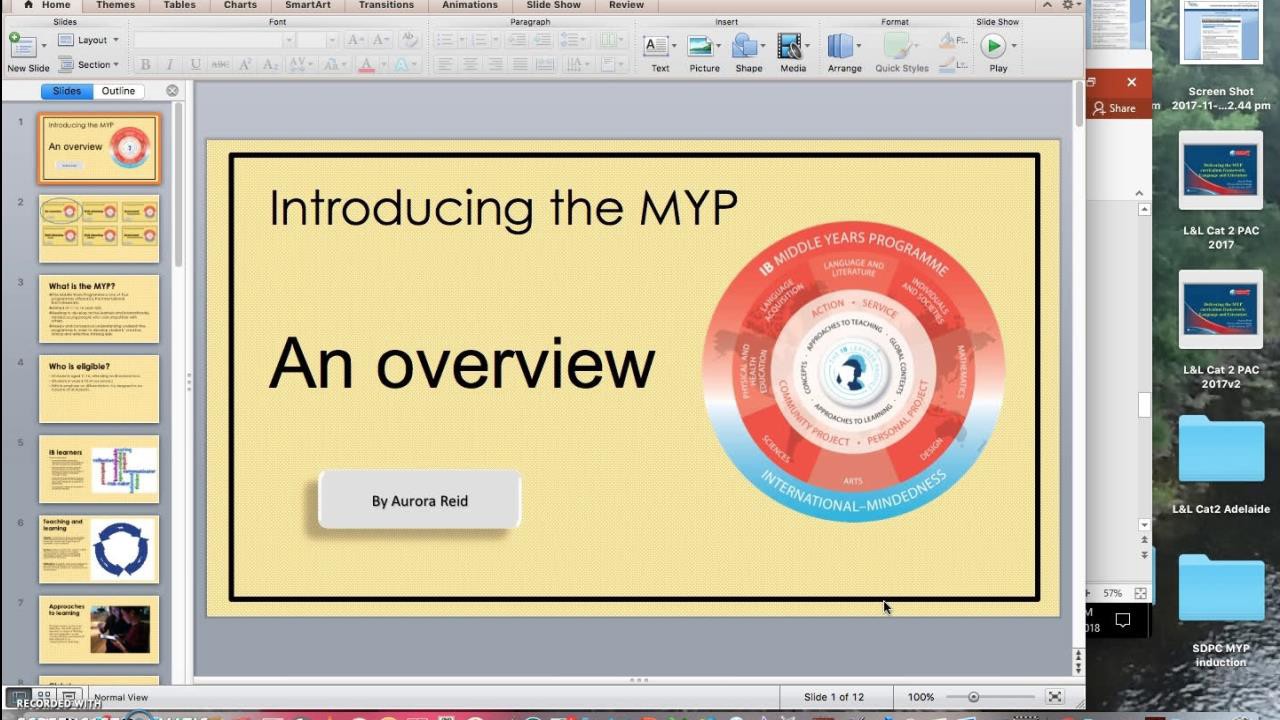The image size is (1280, 720).
Task: Switch to the Animations tab
Action: pos(469,5)
